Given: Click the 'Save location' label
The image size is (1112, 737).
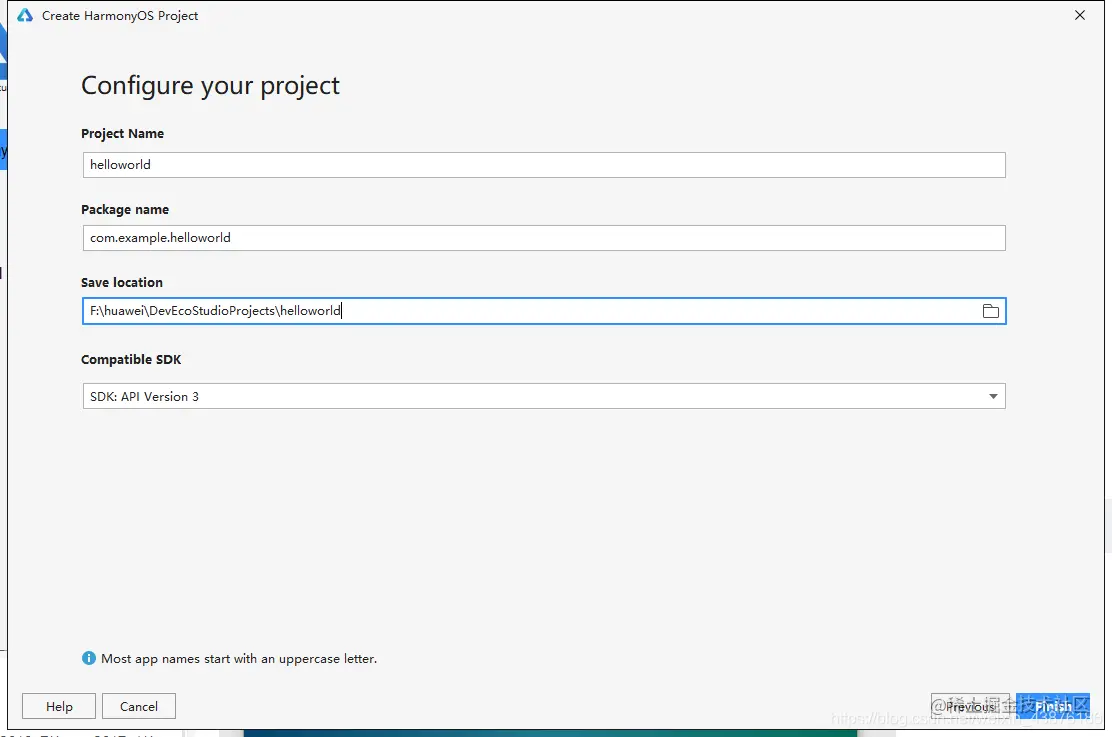Looking at the screenshot, I should point(122,282).
